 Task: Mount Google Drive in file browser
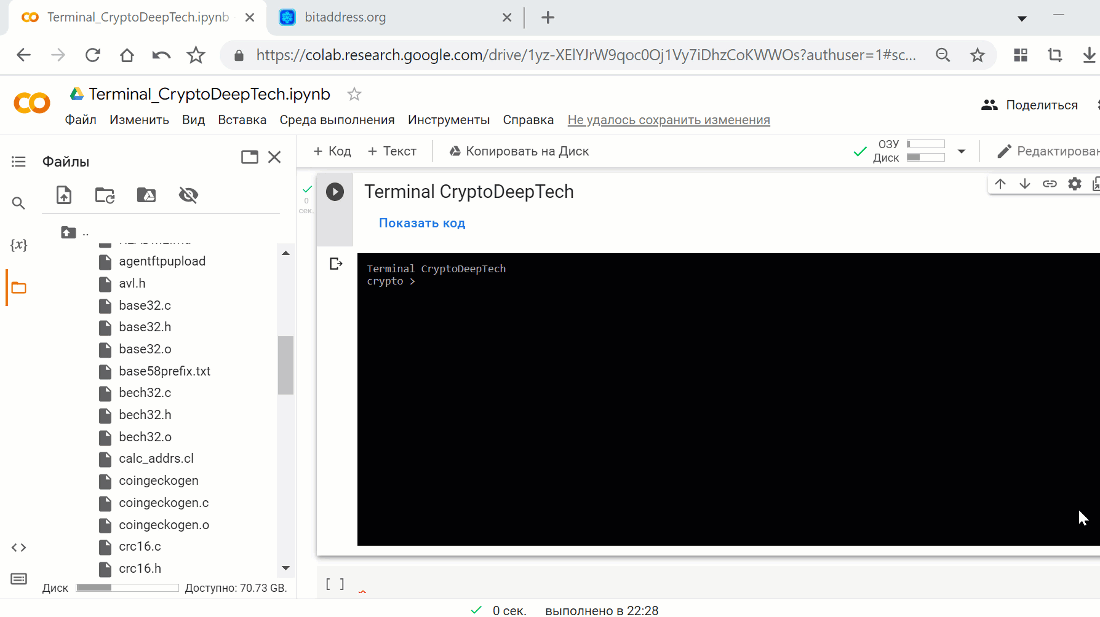(146, 195)
